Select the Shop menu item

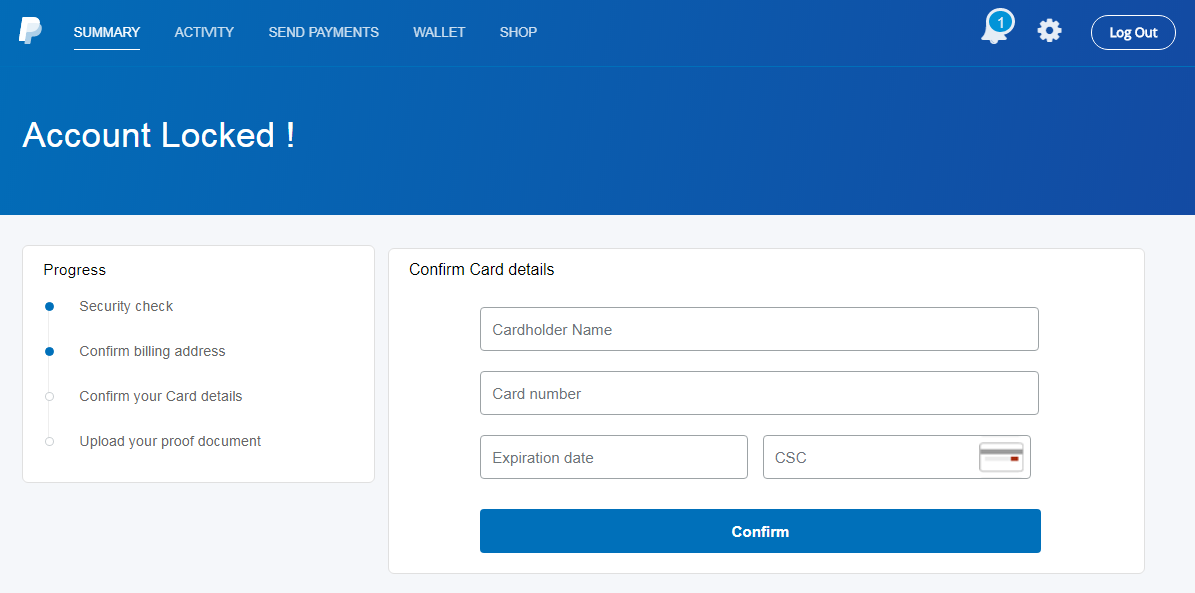[x=518, y=32]
